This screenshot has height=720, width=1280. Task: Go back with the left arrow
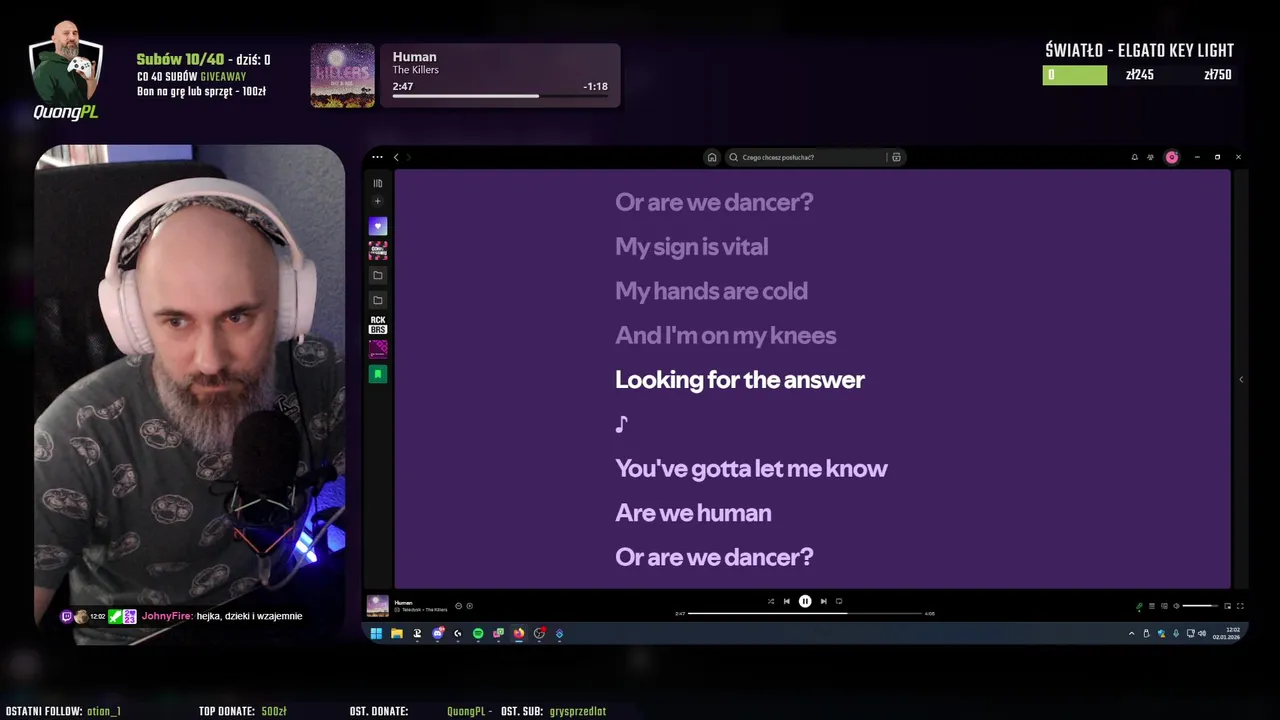(x=396, y=157)
